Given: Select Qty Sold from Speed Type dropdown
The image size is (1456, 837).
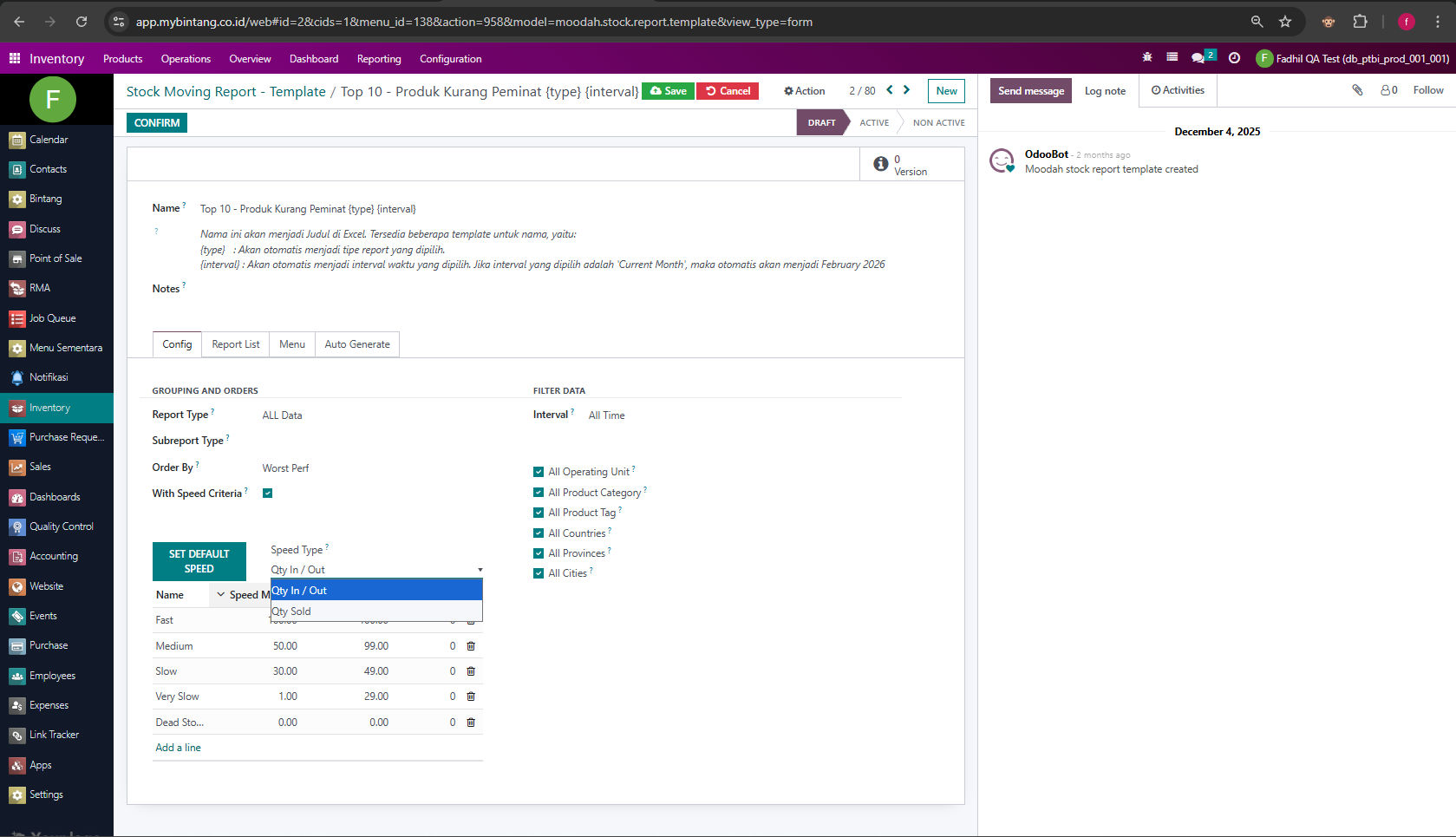Looking at the screenshot, I should point(291,611).
